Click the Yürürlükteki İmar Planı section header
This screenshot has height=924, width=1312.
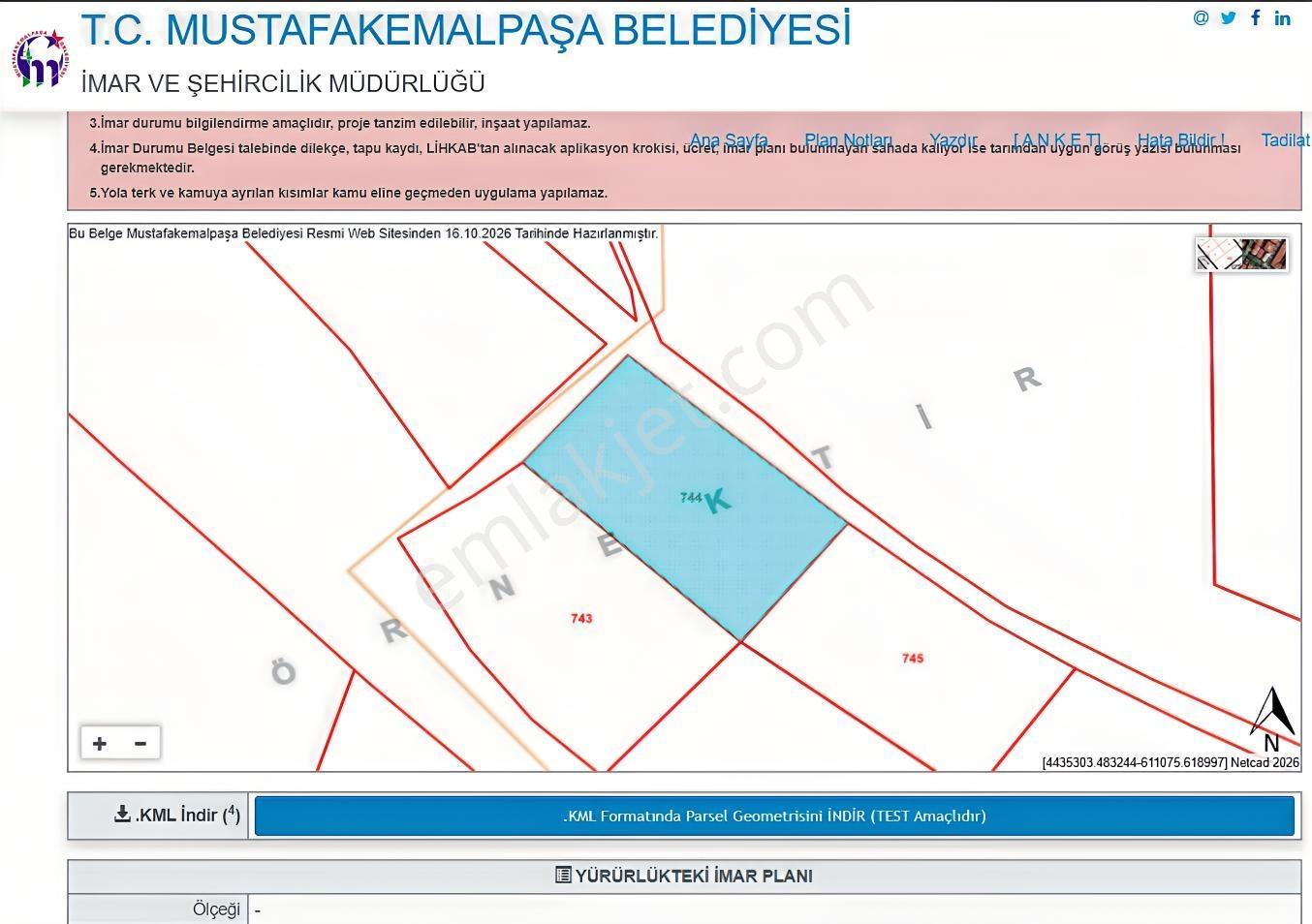684,876
